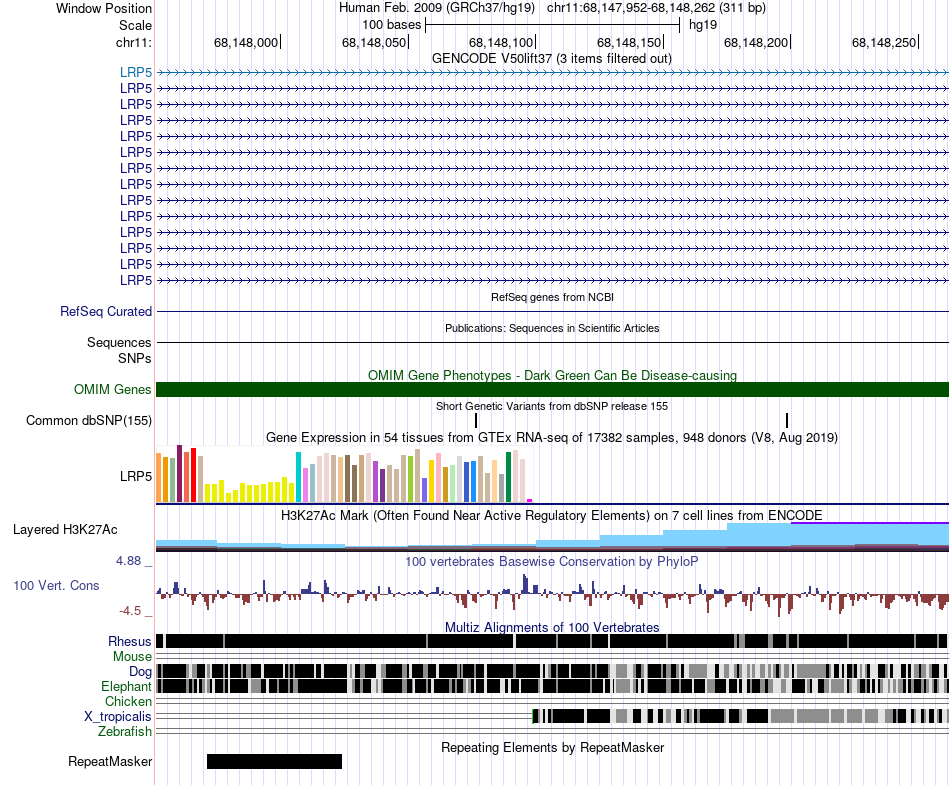Click the 100 bases scale bar label
The width and height of the screenshot is (950, 785).
pos(391,25)
